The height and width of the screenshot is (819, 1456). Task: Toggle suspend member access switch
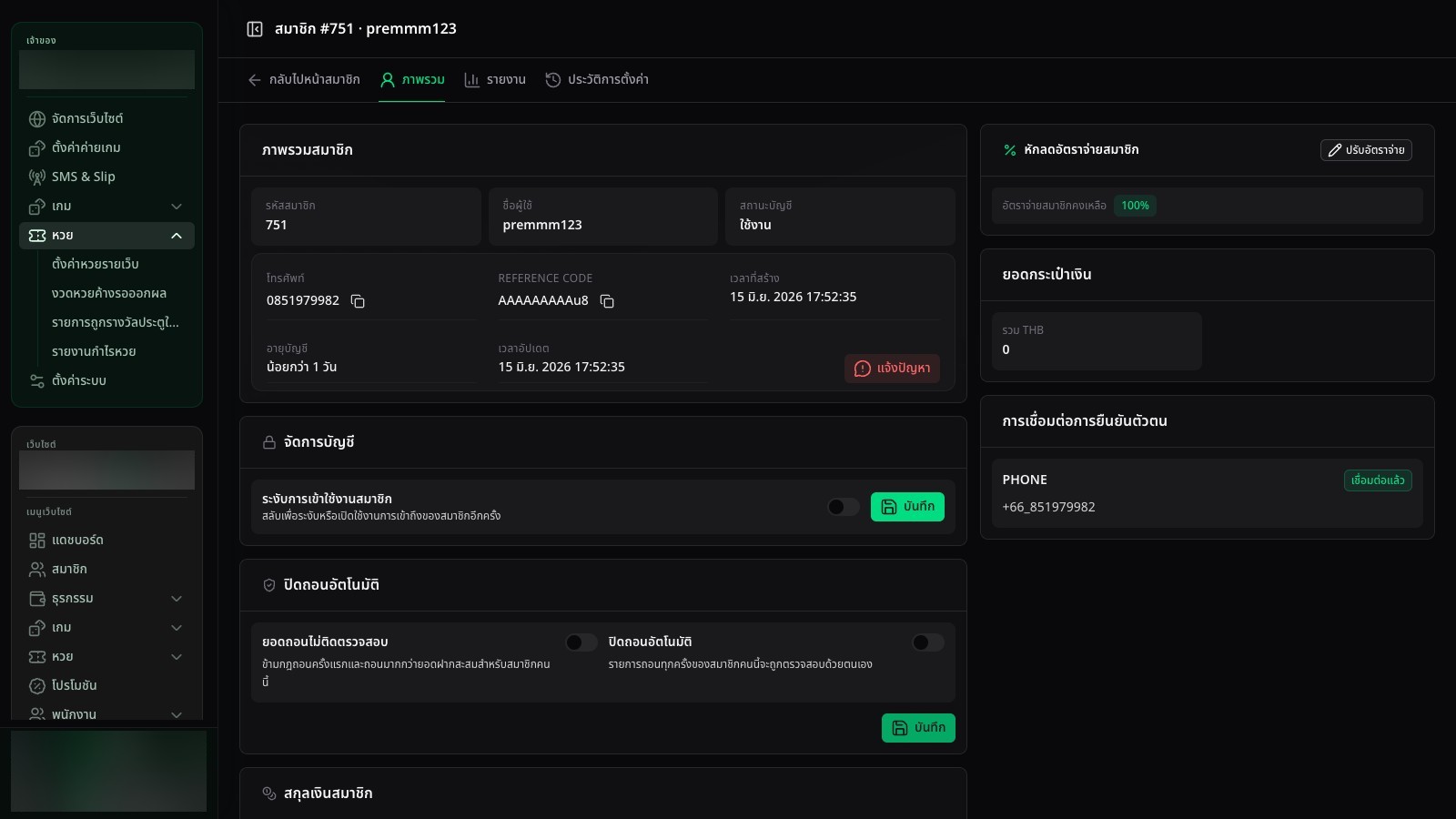point(843,507)
